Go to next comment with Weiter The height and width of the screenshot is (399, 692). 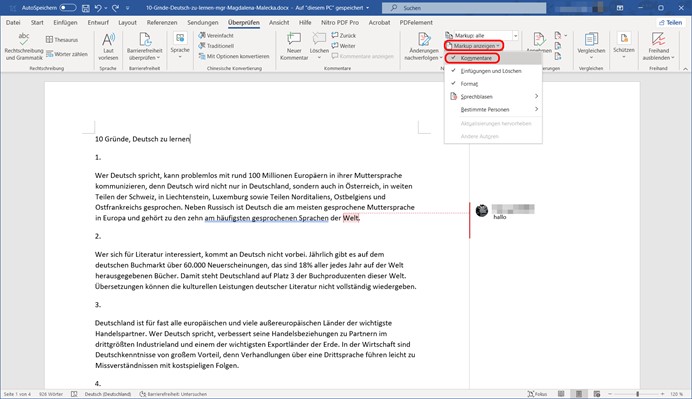point(344,46)
